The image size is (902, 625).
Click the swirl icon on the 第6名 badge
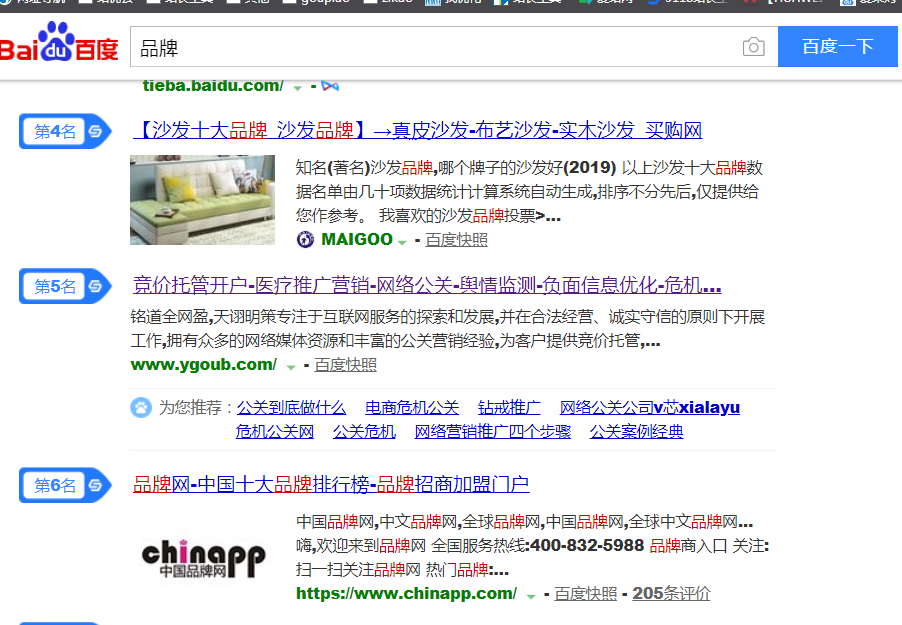[95, 485]
